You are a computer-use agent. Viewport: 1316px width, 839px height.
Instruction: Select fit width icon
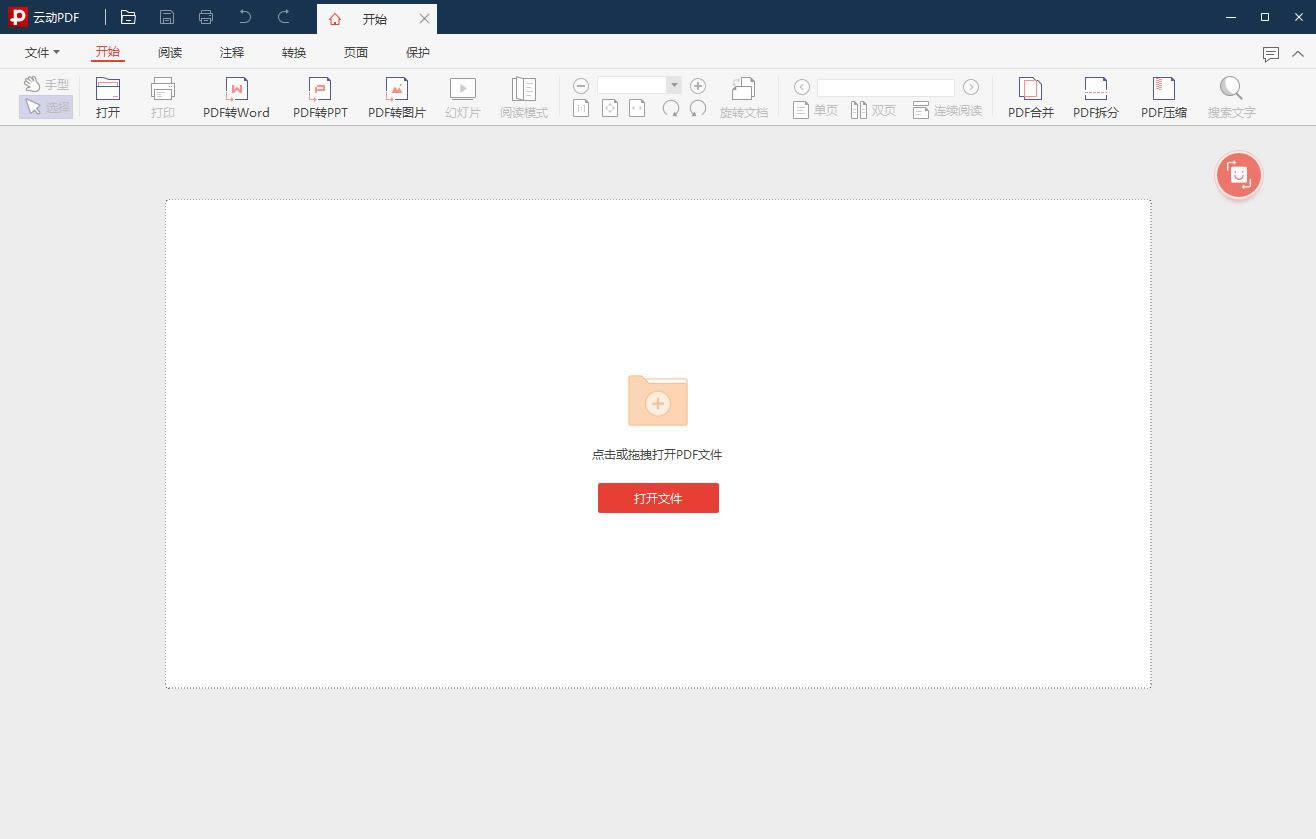pos(637,108)
